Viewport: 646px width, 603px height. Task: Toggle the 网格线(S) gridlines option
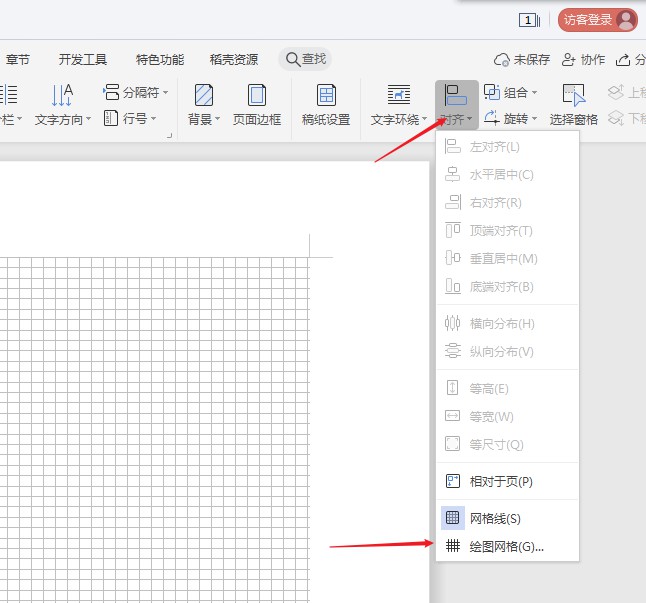click(508, 519)
